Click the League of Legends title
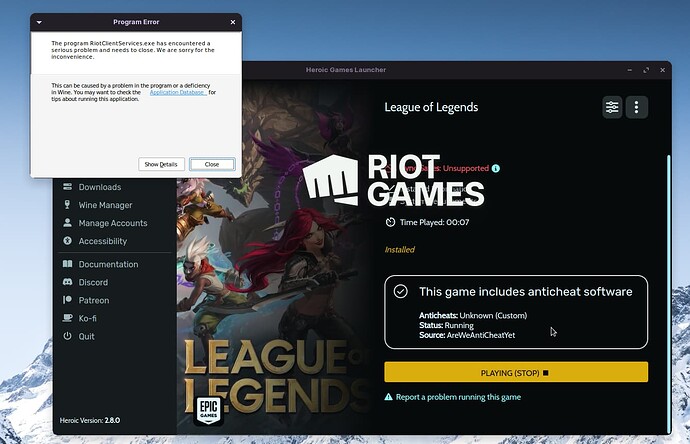 click(x=431, y=107)
